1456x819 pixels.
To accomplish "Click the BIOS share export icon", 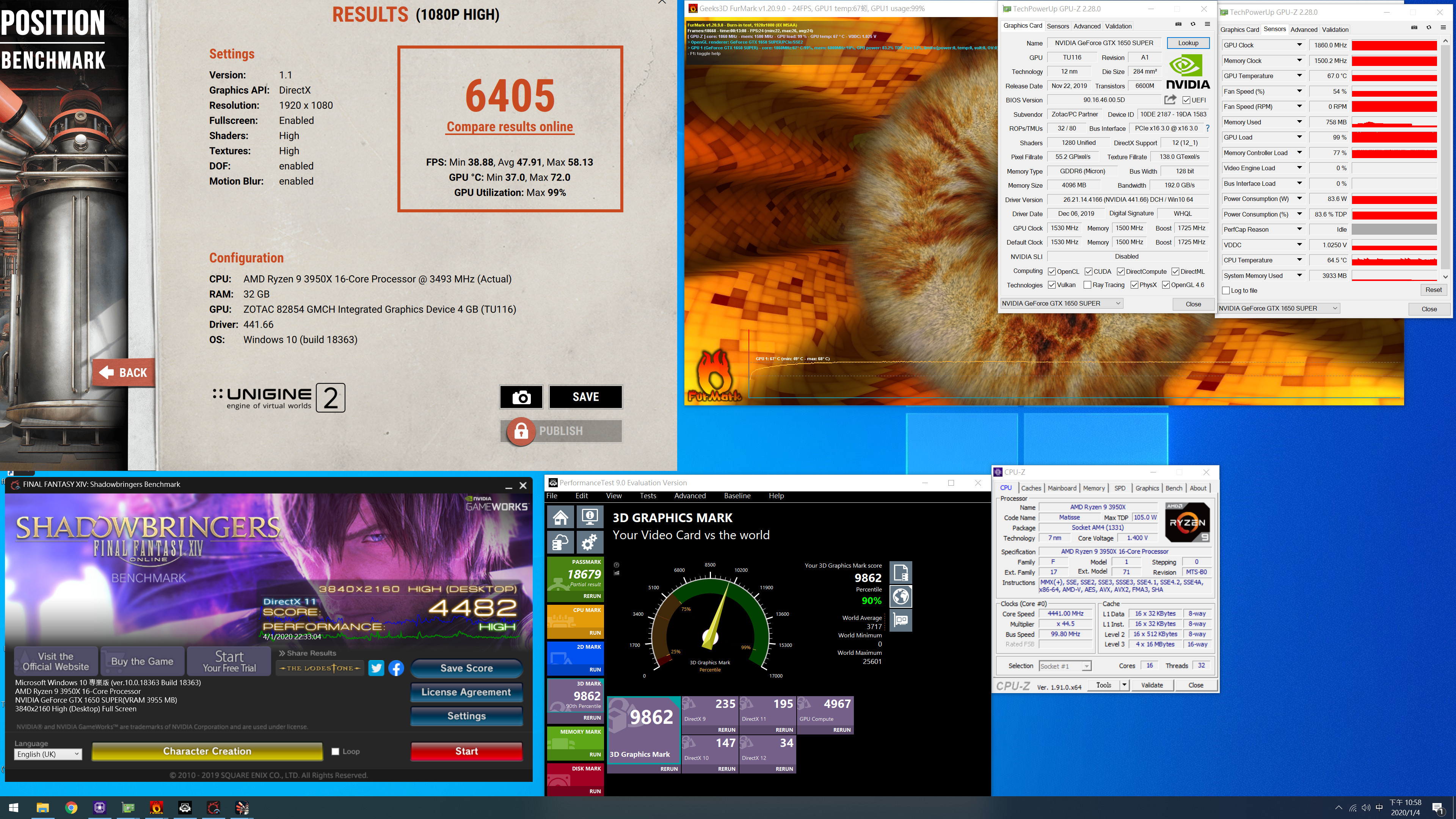I will (1170, 100).
